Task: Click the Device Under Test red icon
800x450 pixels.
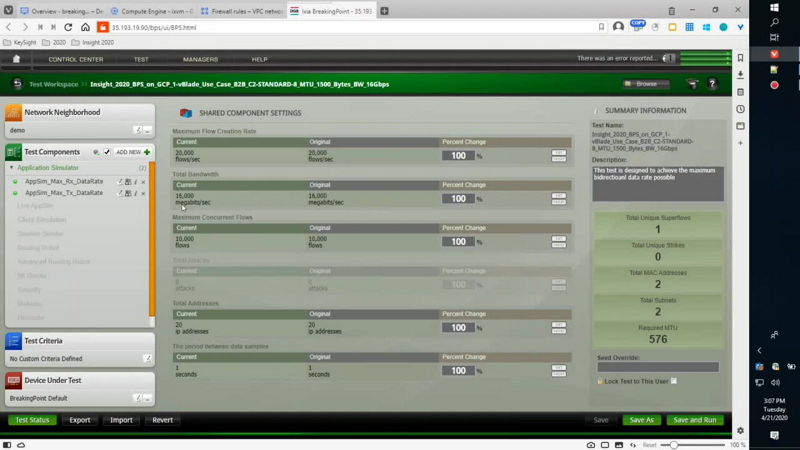Action: [13, 380]
